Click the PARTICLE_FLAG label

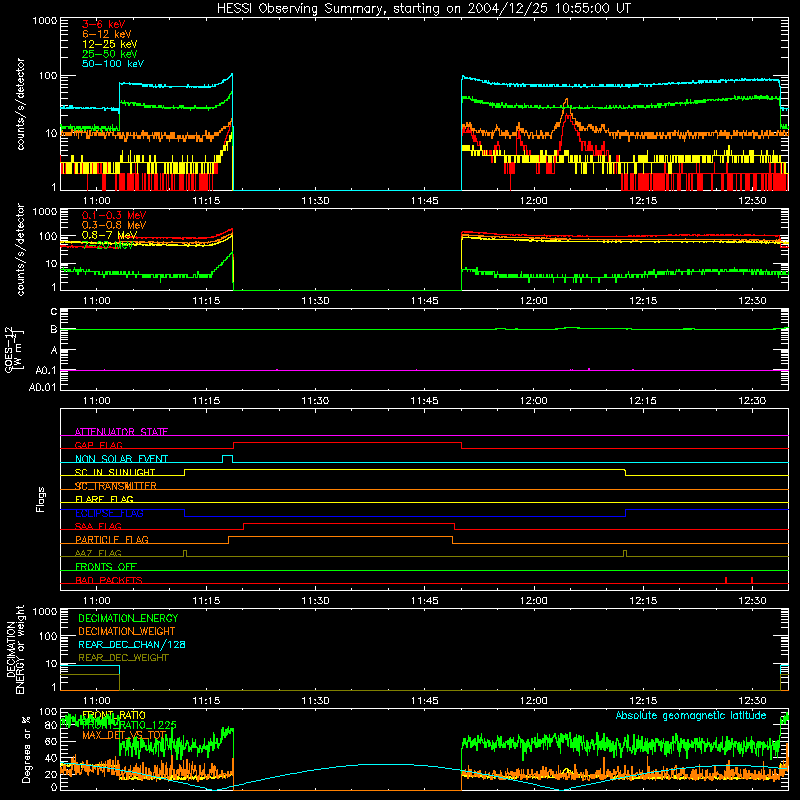coord(112,539)
